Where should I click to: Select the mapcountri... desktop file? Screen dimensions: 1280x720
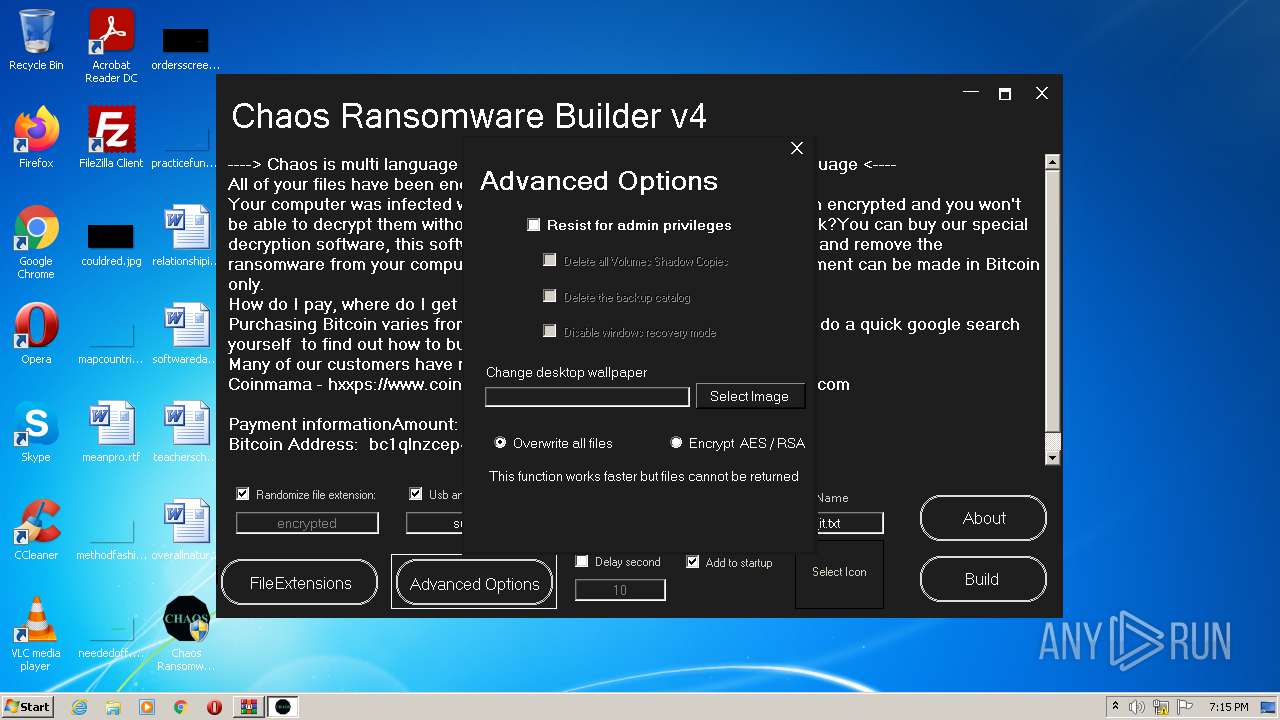pyautogui.click(x=111, y=340)
